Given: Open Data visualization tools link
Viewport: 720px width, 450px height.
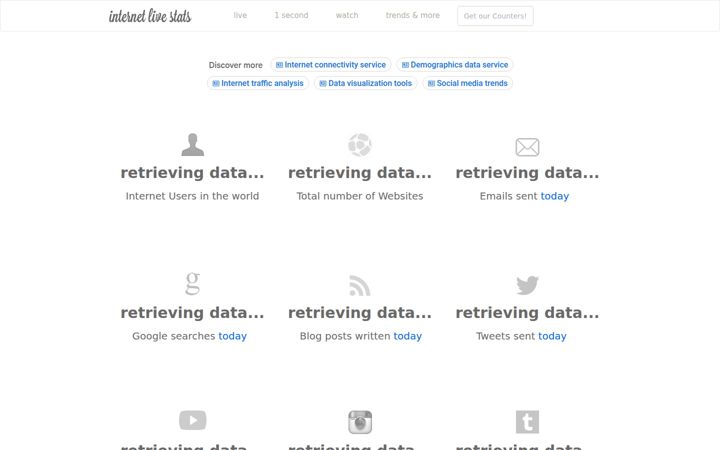Looking at the screenshot, I should click(366, 83).
